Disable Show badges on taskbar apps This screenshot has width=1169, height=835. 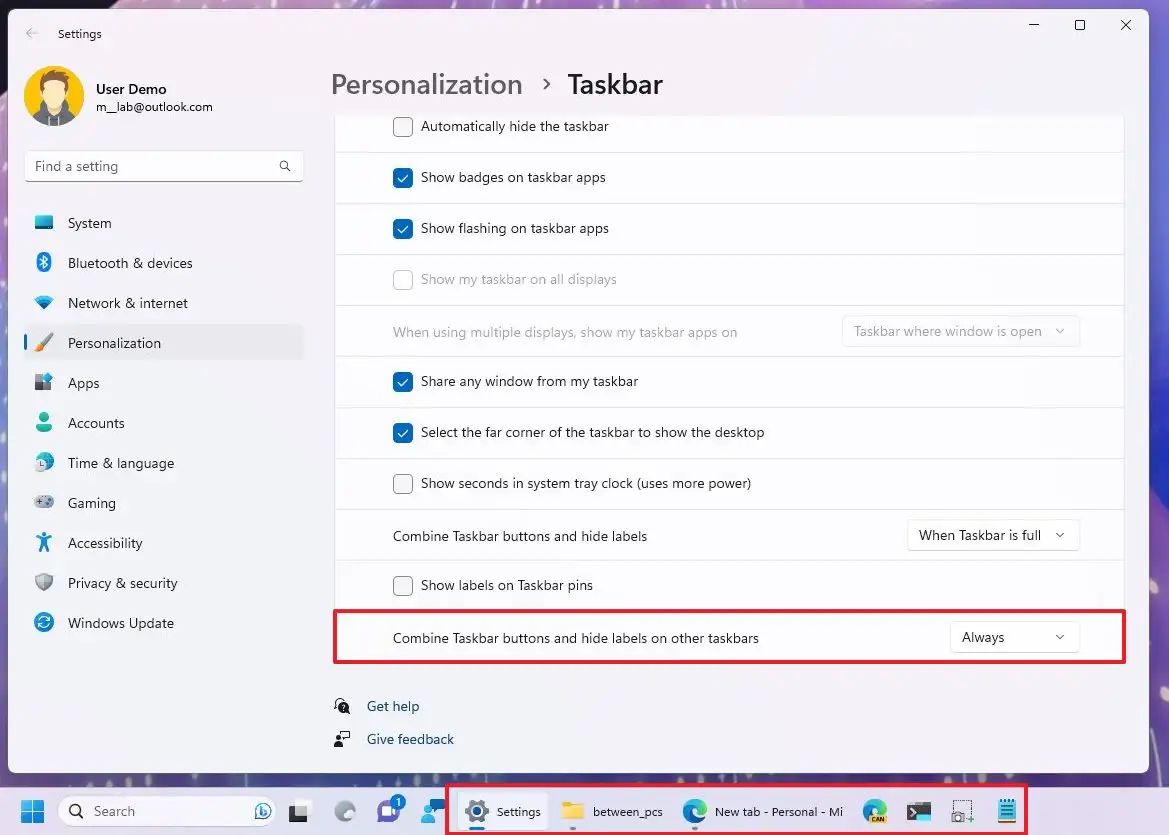tap(402, 178)
